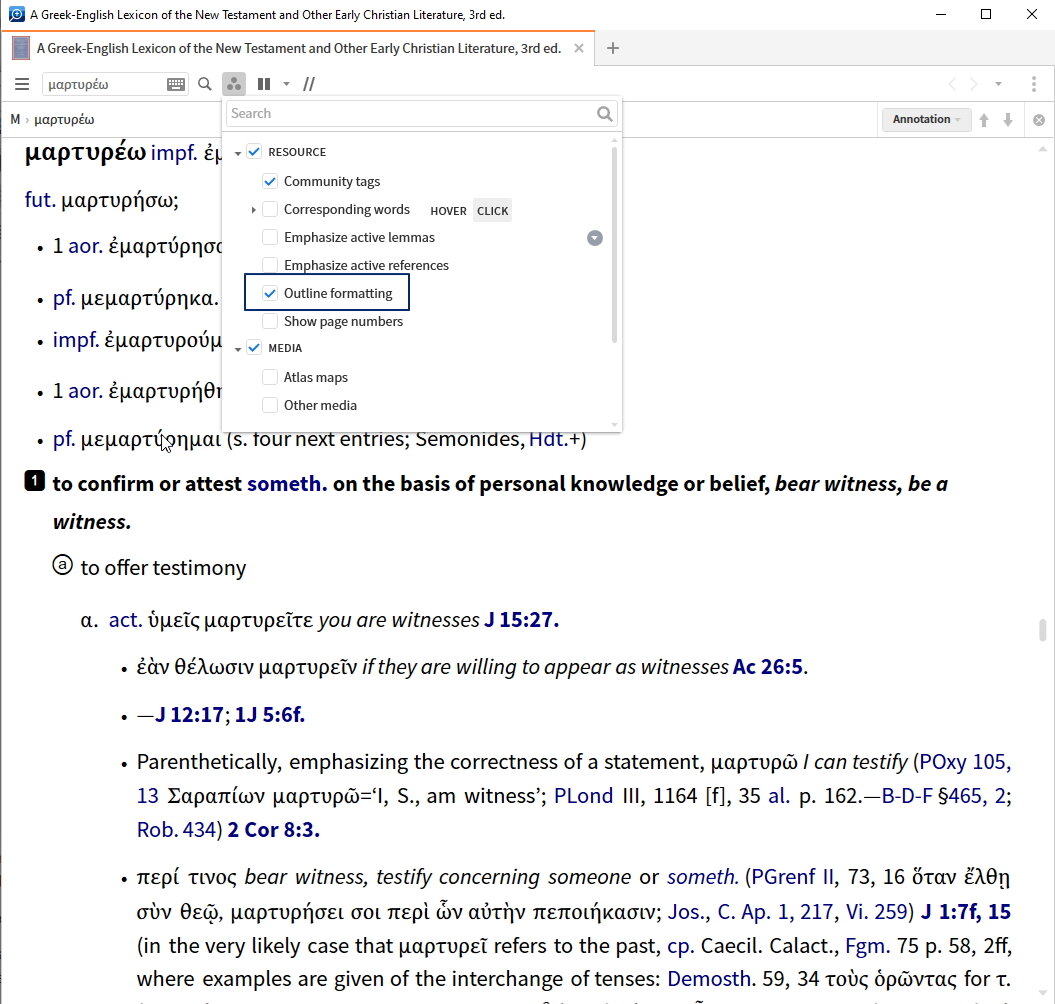
Task: Click the sense 1 number marker
Action: 35,481
